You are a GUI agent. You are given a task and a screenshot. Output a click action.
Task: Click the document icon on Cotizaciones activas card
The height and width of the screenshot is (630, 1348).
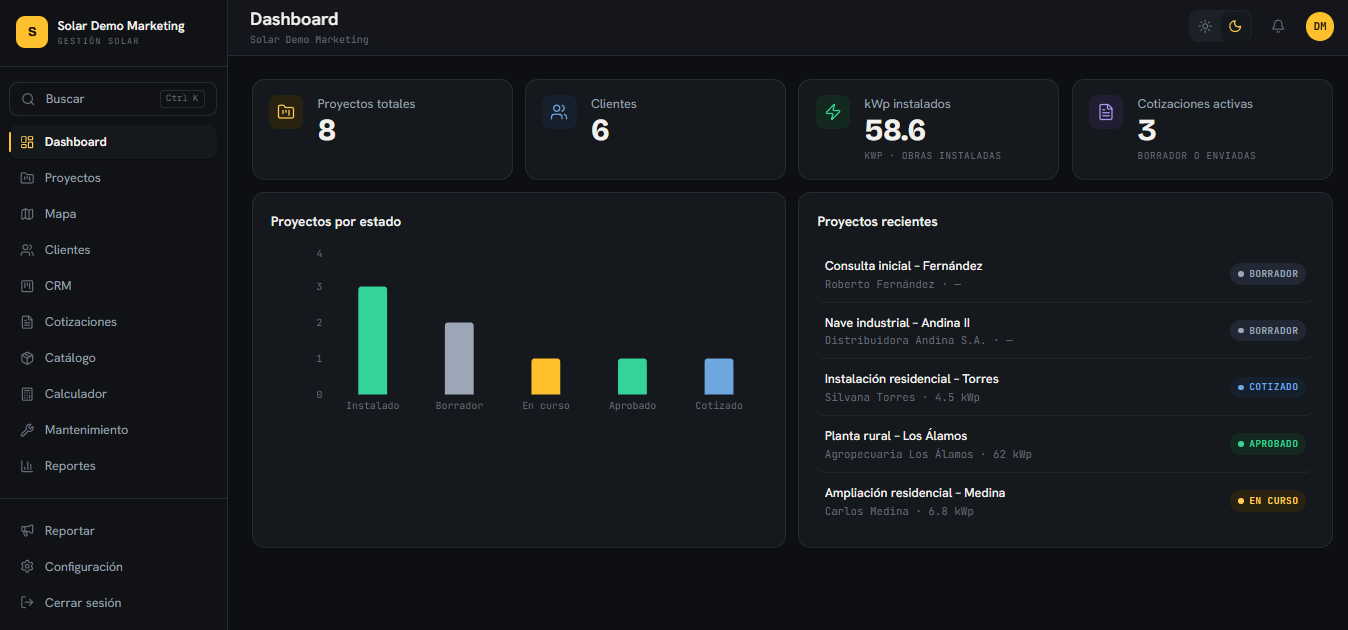coord(1106,112)
